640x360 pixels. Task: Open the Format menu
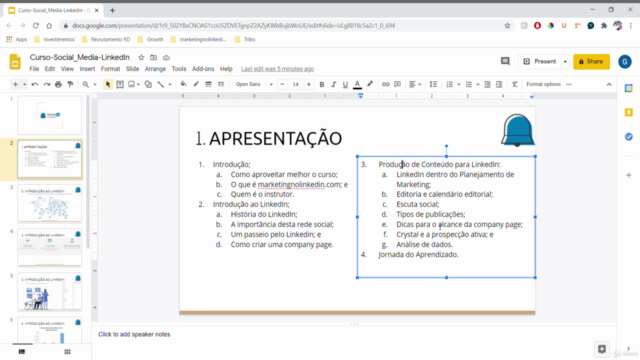coord(110,69)
